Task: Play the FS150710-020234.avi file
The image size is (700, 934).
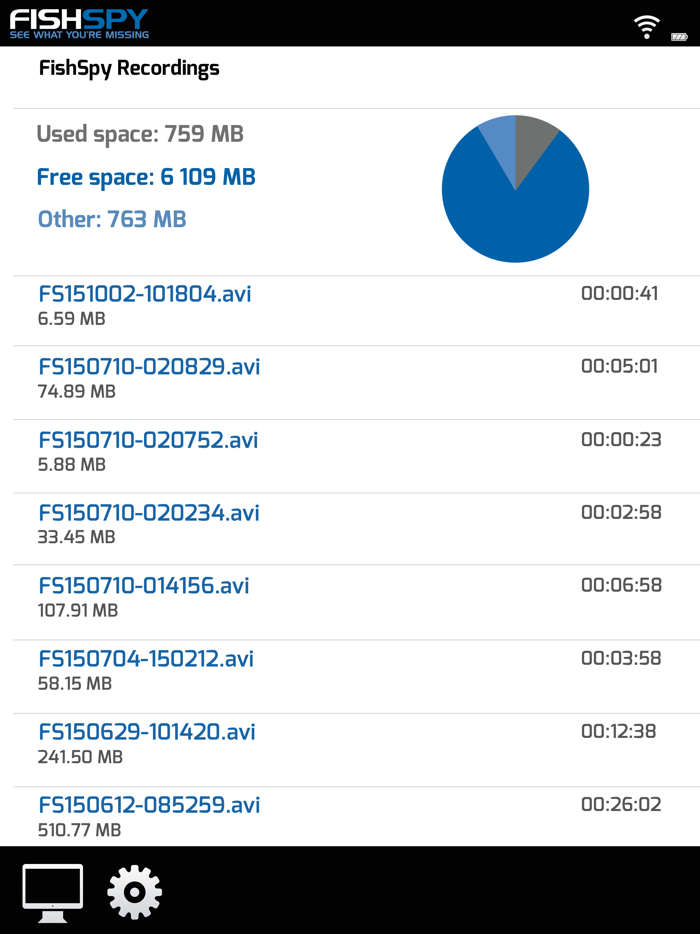Action: click(356, 529)
